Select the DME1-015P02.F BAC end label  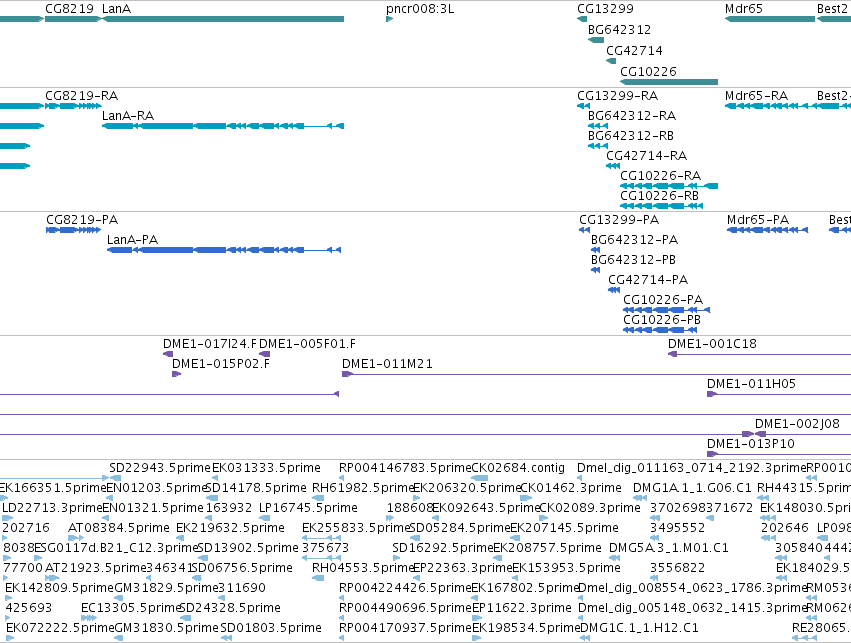click(221, 364)
